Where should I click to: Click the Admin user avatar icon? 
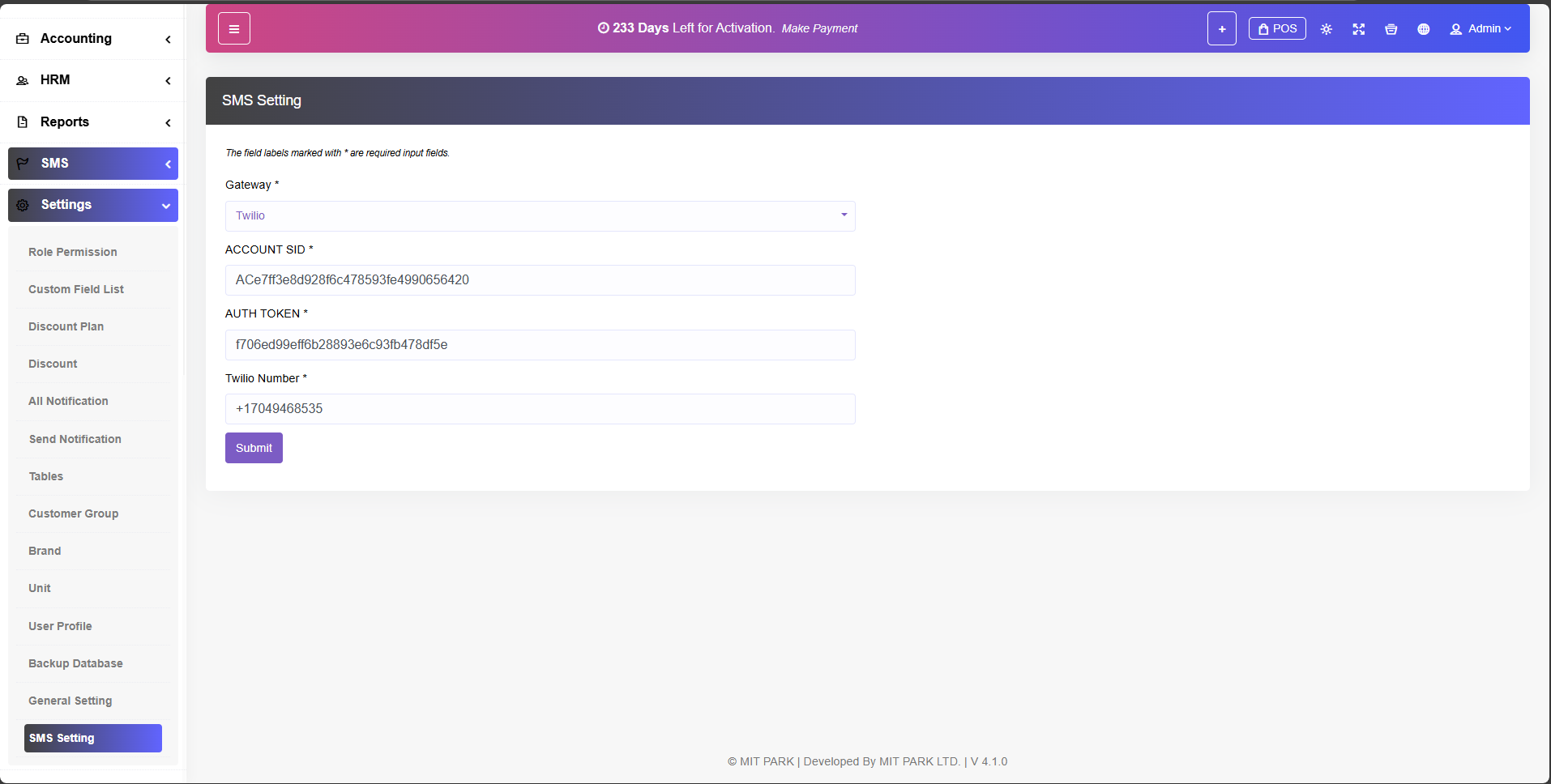[x=1455, y=29]
